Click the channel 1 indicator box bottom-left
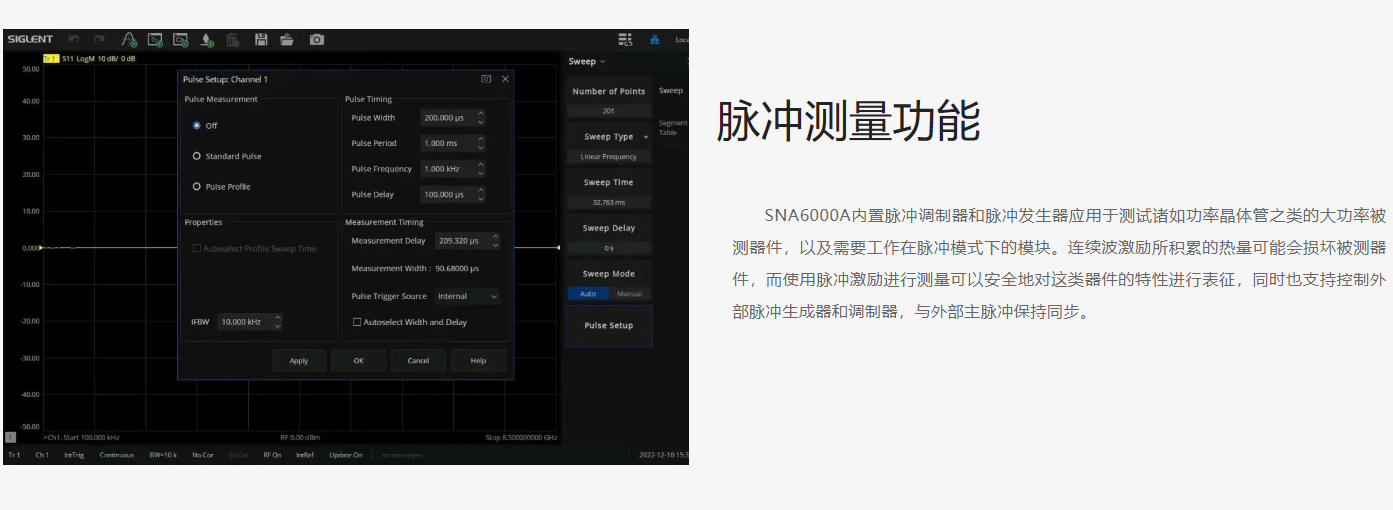Screen dimensions: 1393x510 point(10,437)
